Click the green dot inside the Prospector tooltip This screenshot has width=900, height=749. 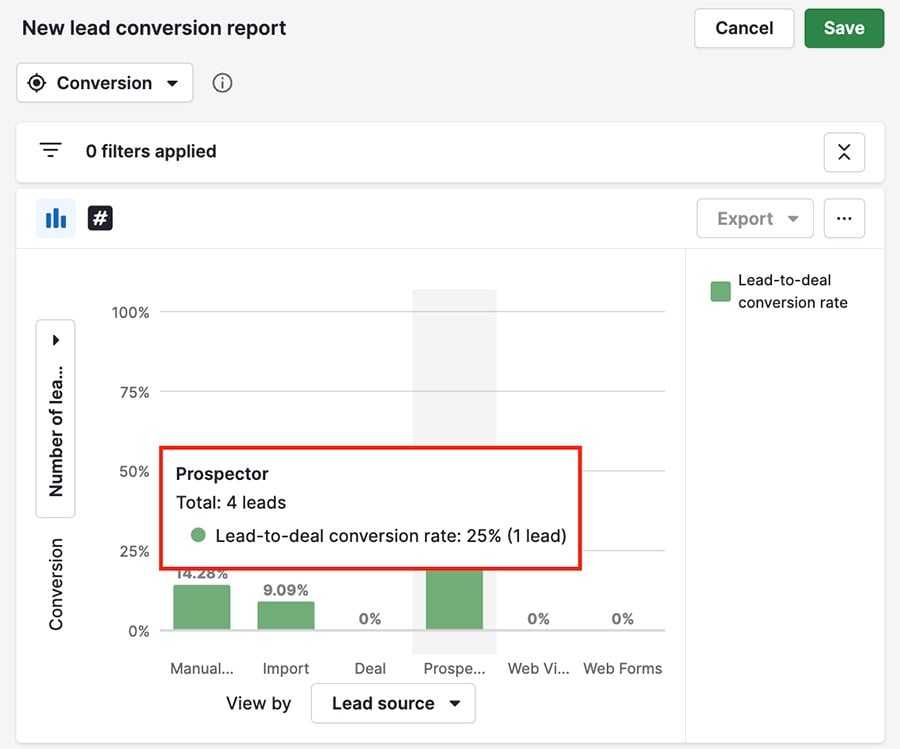[x=200, y=536]
